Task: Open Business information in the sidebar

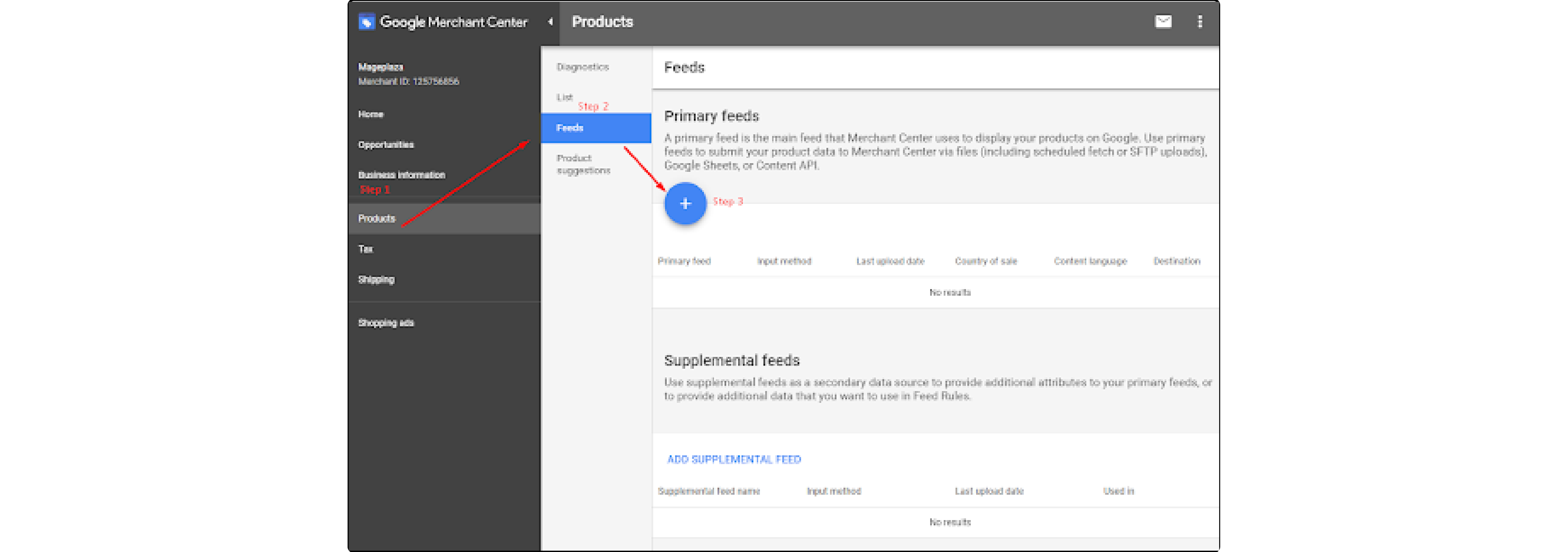Action: (402, 175)
